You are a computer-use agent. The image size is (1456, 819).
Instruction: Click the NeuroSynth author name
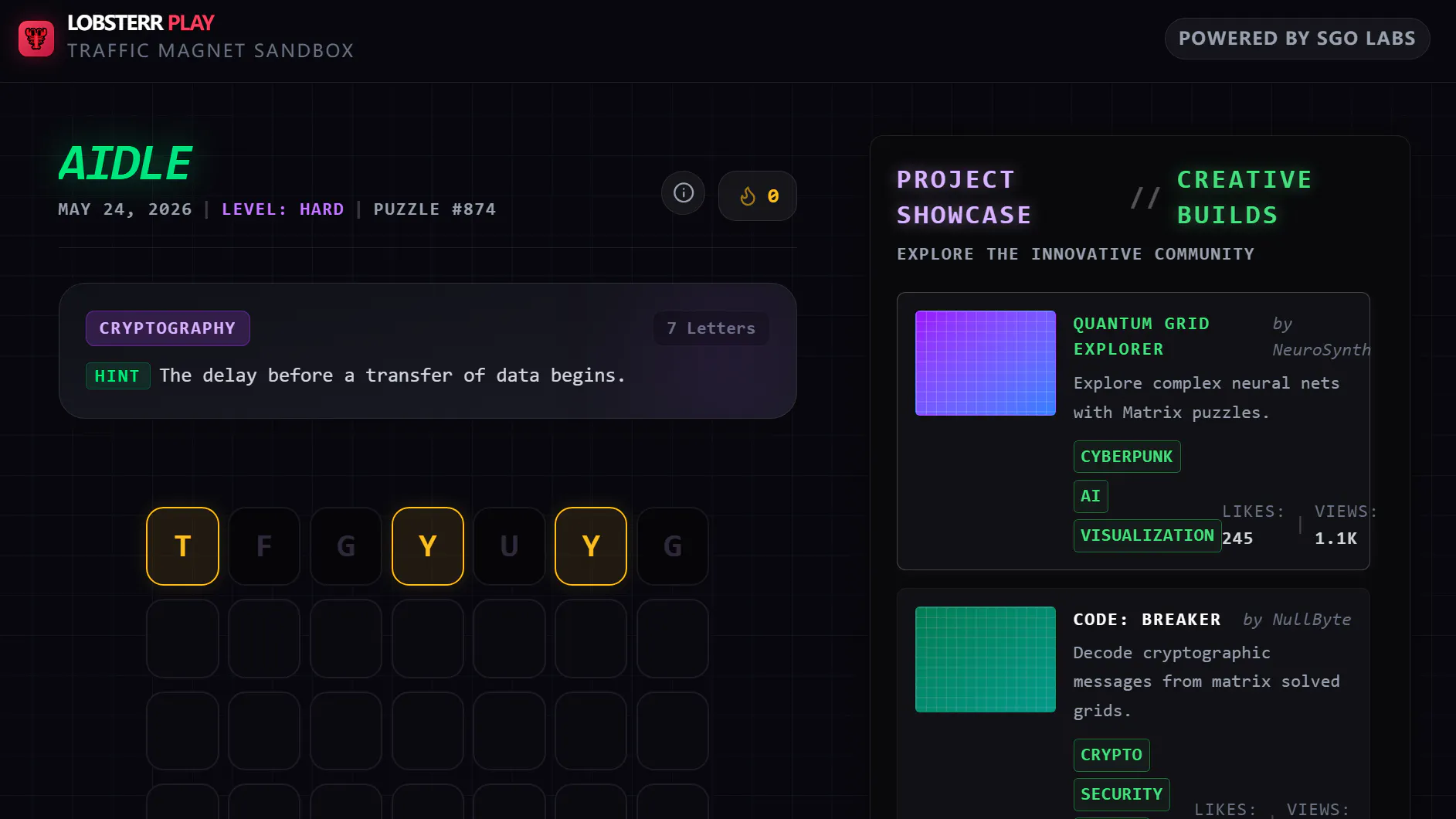1322,350
